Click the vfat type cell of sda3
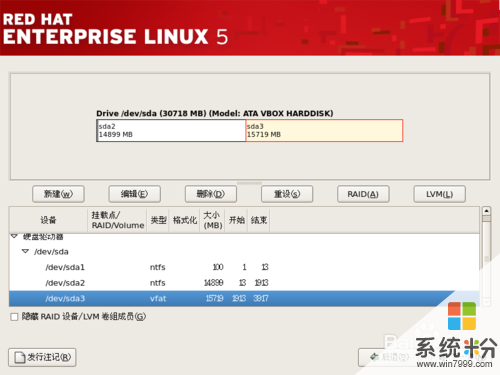This screenshot has width=500, height=375. coord(158,299)
